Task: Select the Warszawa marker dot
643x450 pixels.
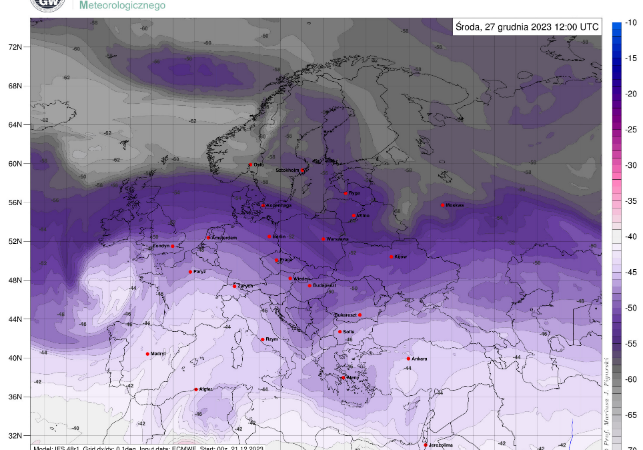Action: pyautogui.click(x=323, y=238)
